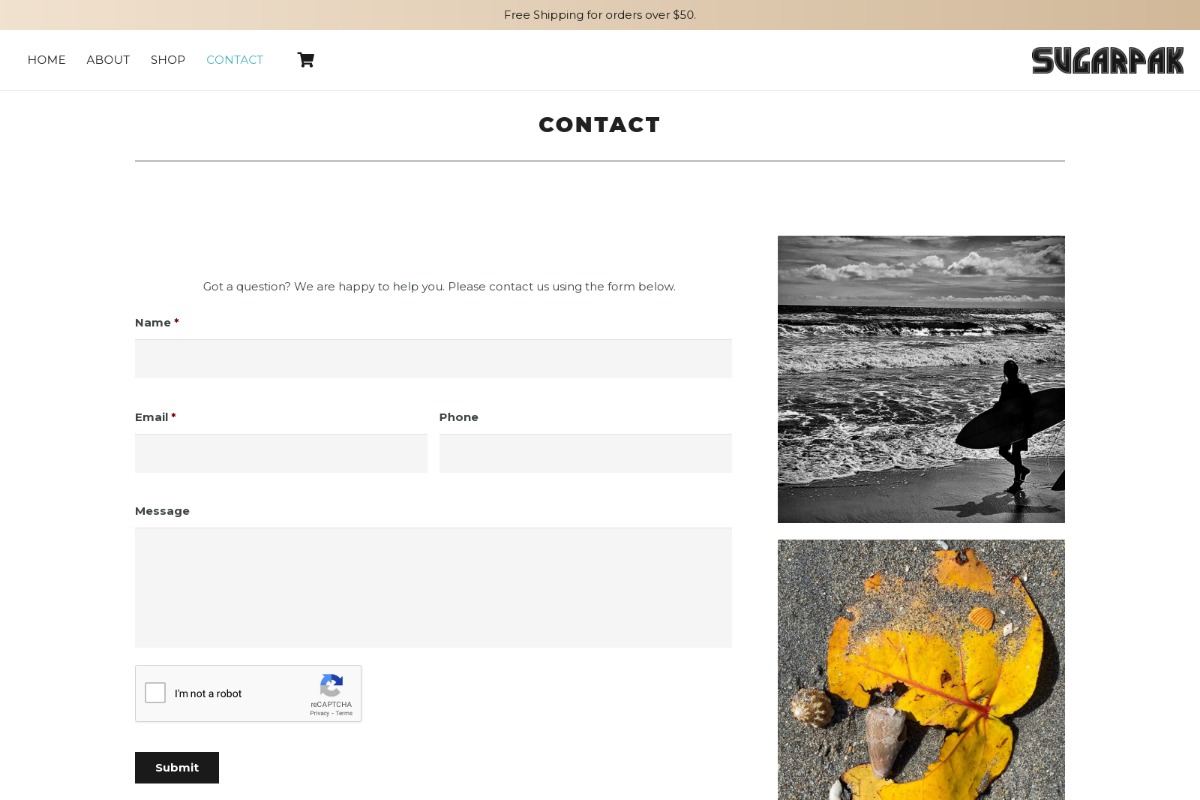The width and height of the screenshot is (1200, 800).
Task: Open the SHOP menu item
Action: pos(168,60)
